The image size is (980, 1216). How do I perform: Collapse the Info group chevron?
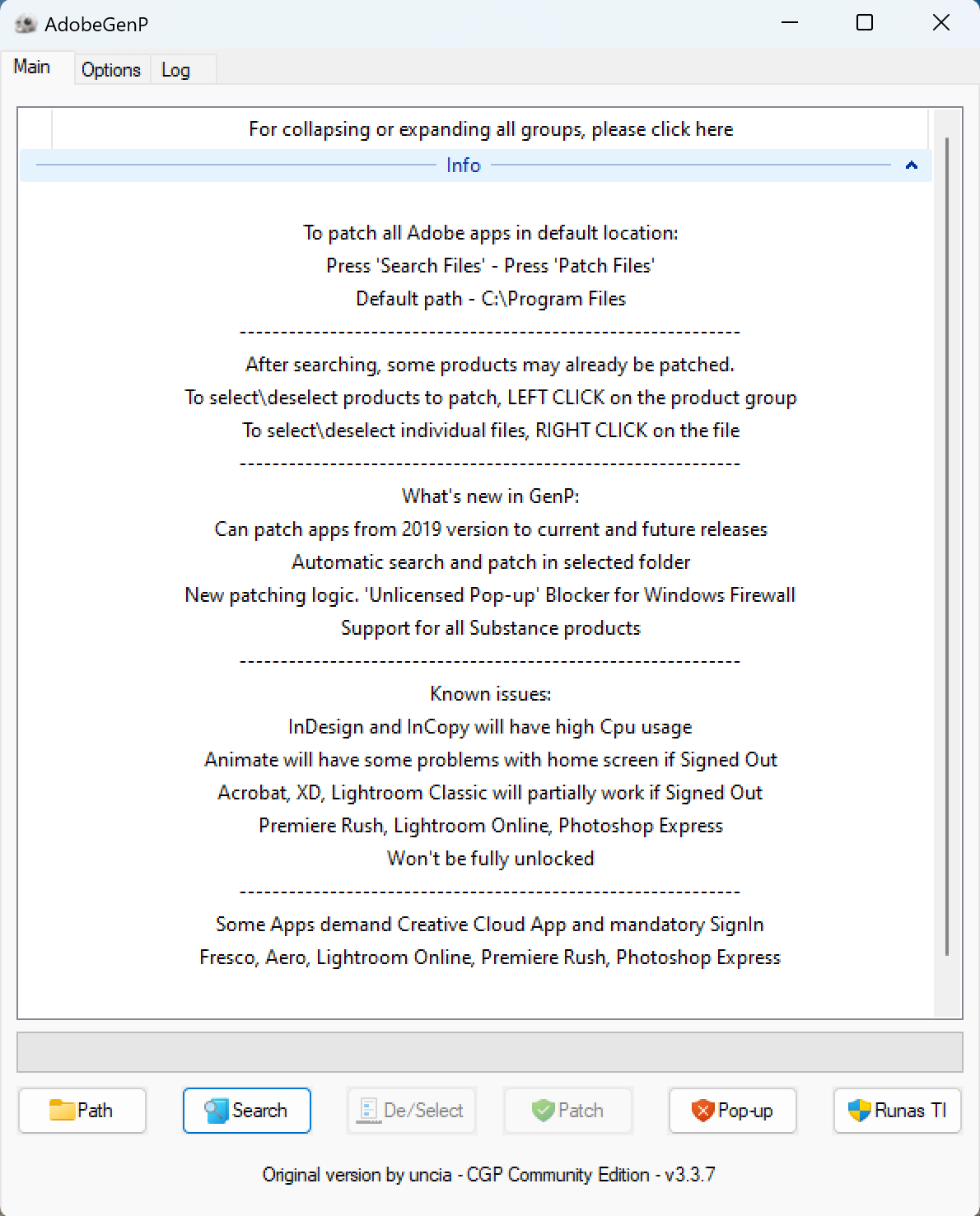912,165
